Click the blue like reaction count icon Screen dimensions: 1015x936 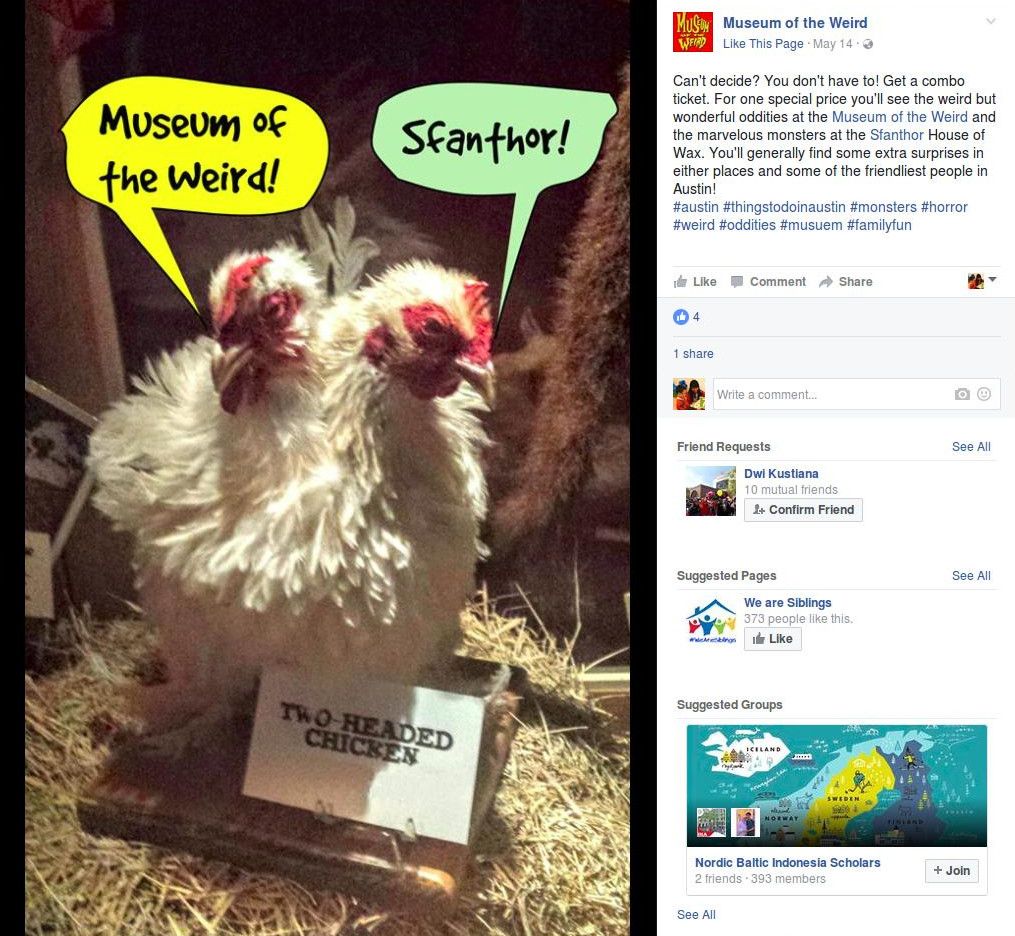coord(680,317)
